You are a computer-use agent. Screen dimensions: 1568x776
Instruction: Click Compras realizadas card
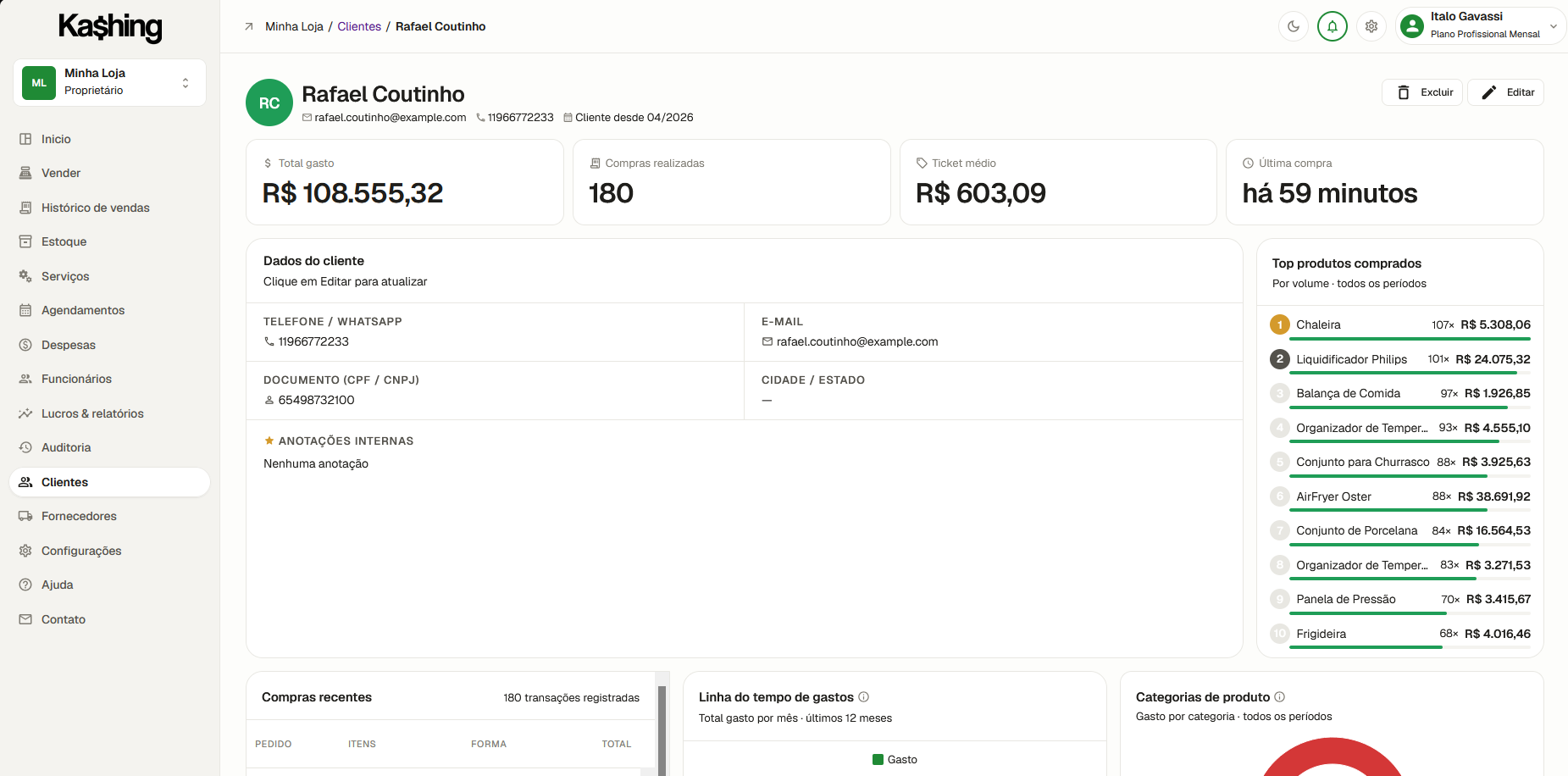click(x=731, y=182)
